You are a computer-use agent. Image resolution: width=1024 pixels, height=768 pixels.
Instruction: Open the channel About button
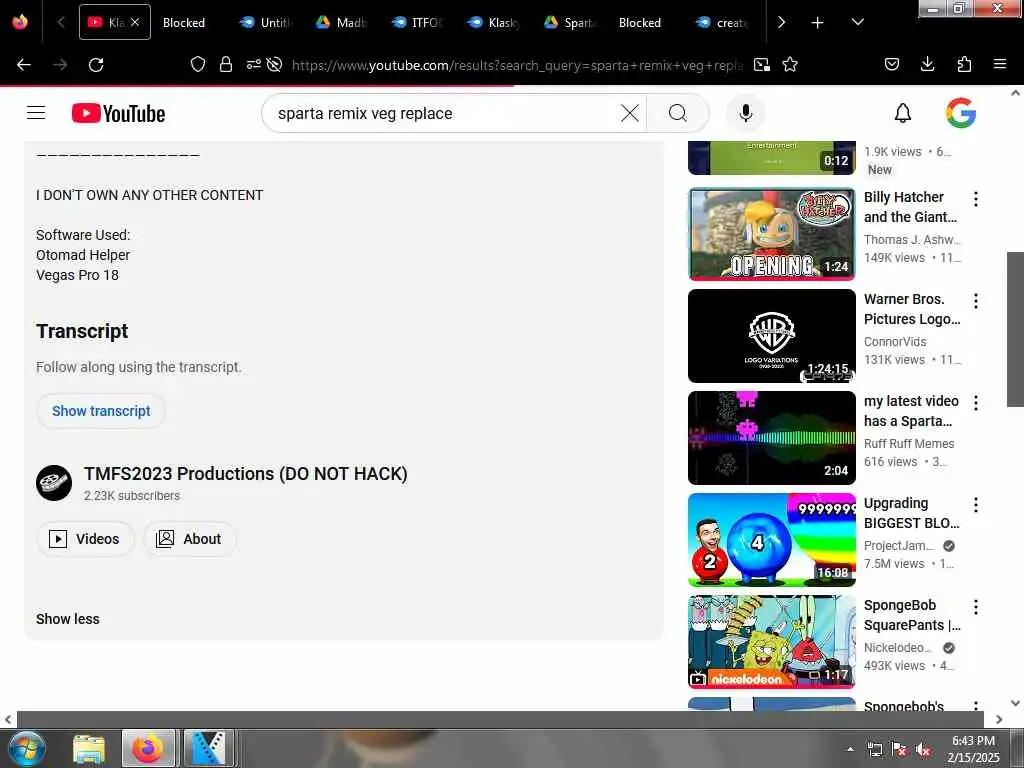pos(189,539)
